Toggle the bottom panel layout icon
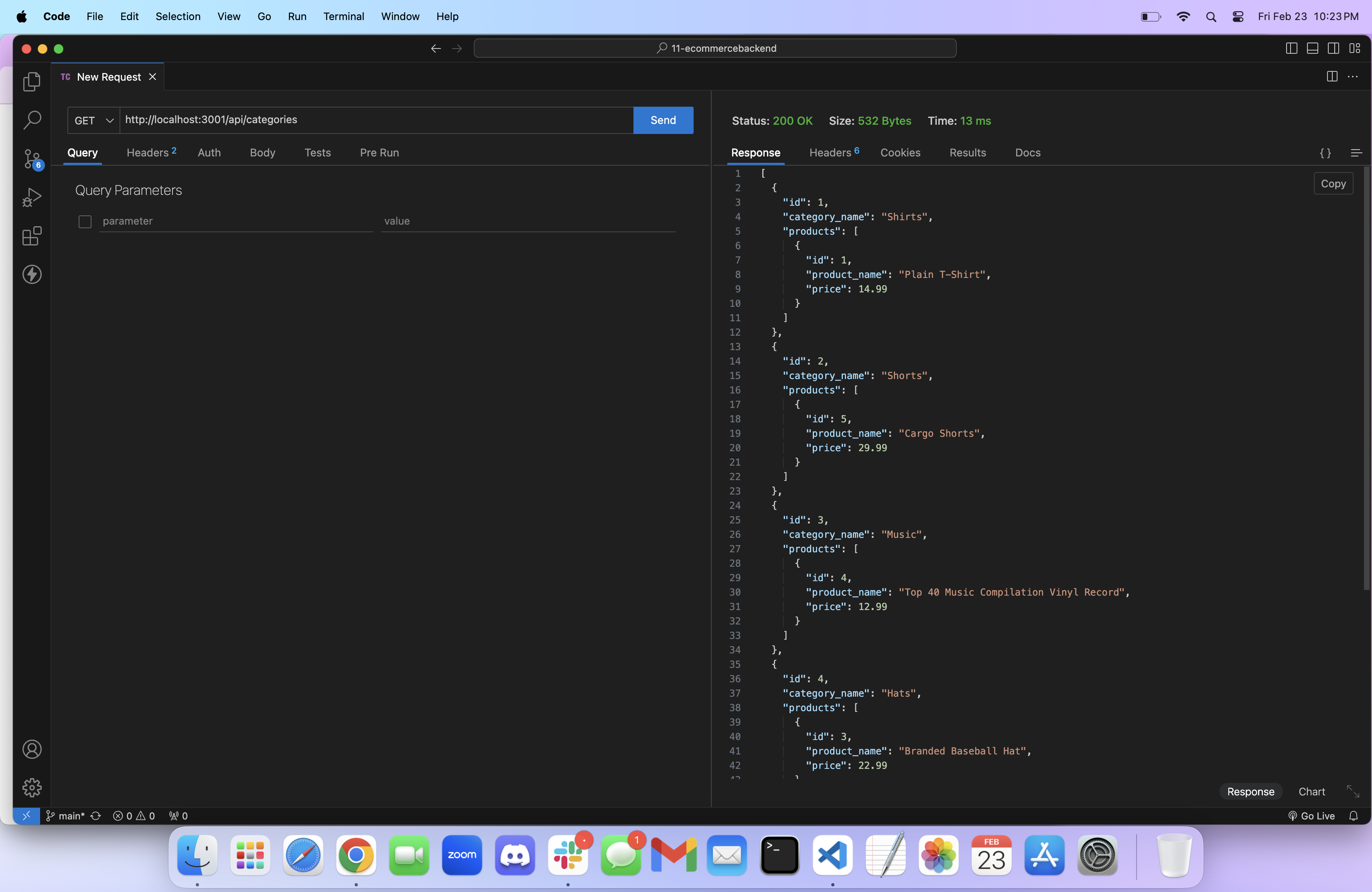This screenshot has height=892, width=1372. pyautogui.click(x=1312, y=49)
